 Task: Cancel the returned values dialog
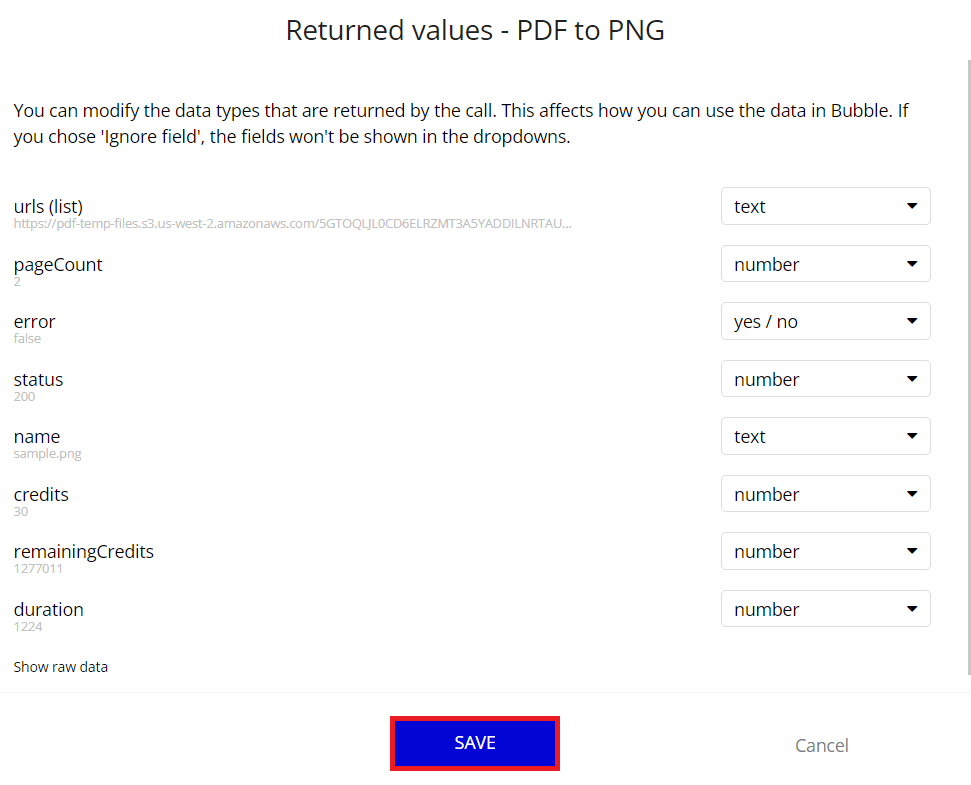[x=821, y=745]
